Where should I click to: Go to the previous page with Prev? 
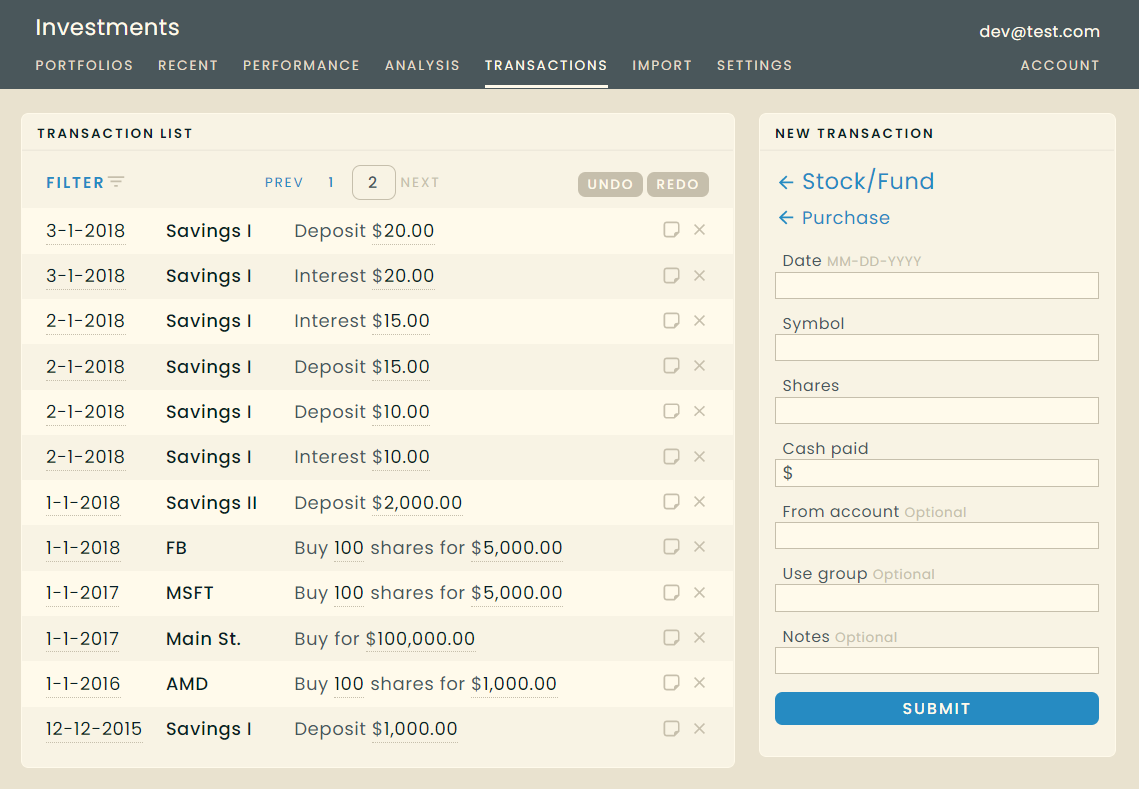284,182
